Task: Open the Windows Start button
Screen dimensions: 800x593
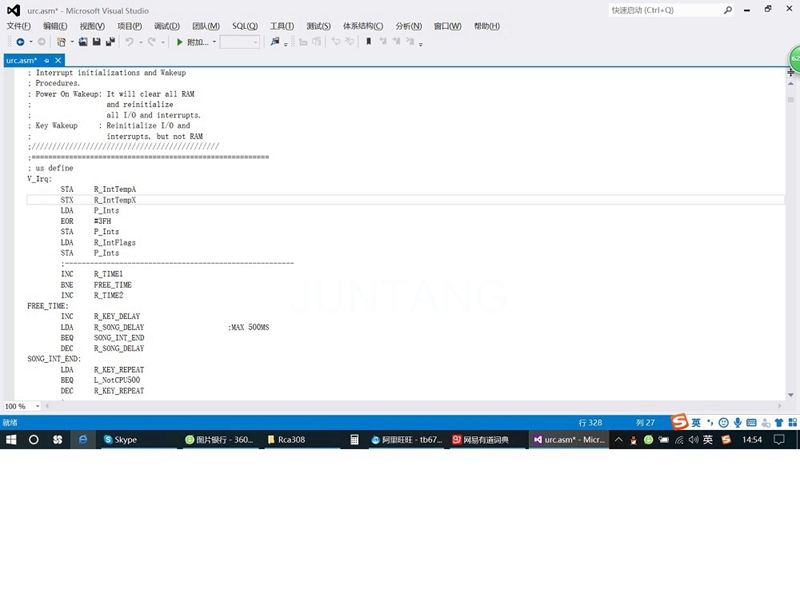Action: pos(11,439)
